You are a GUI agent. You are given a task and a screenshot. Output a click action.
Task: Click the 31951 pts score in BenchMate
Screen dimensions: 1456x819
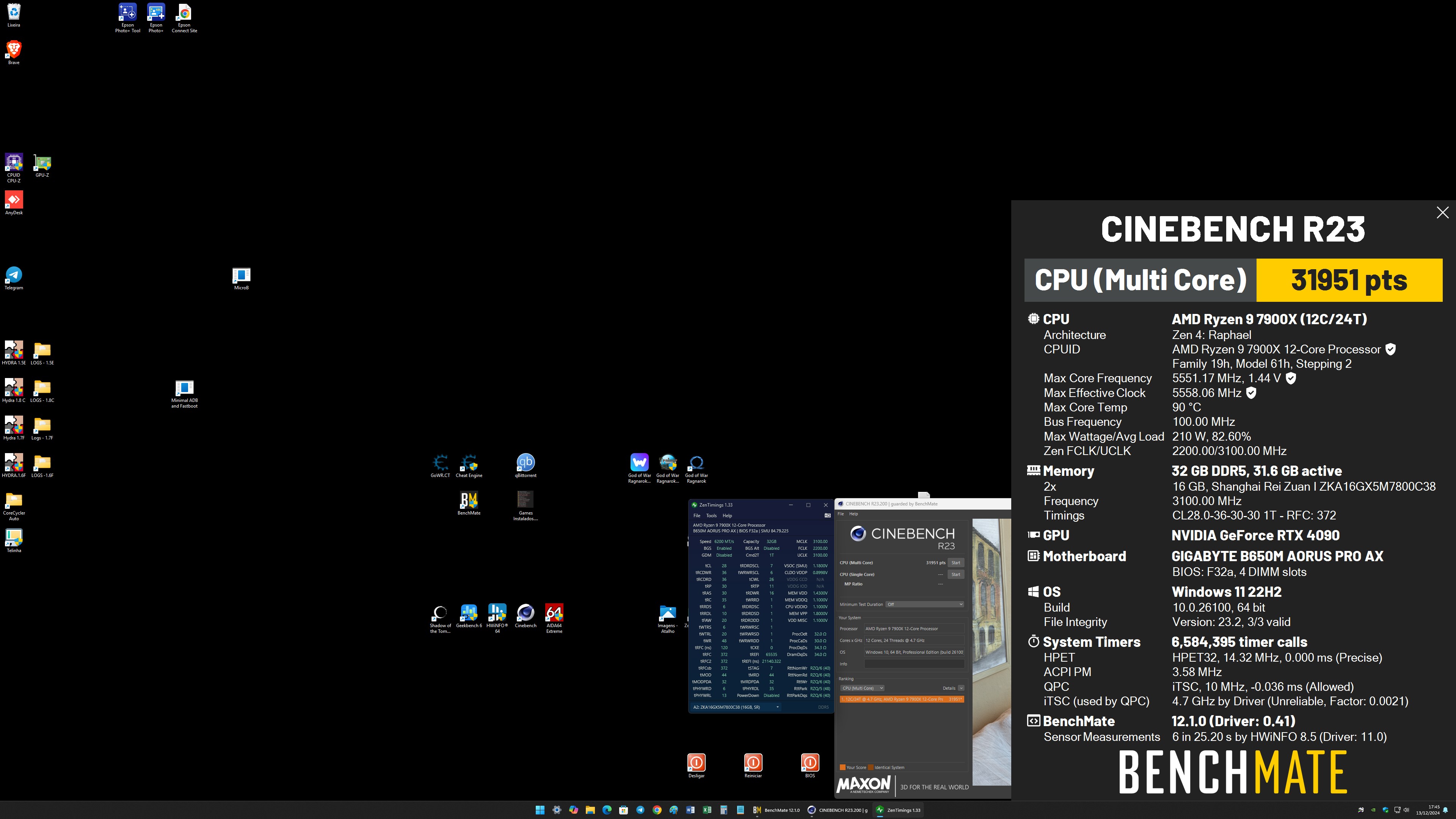pos(1349,280)
